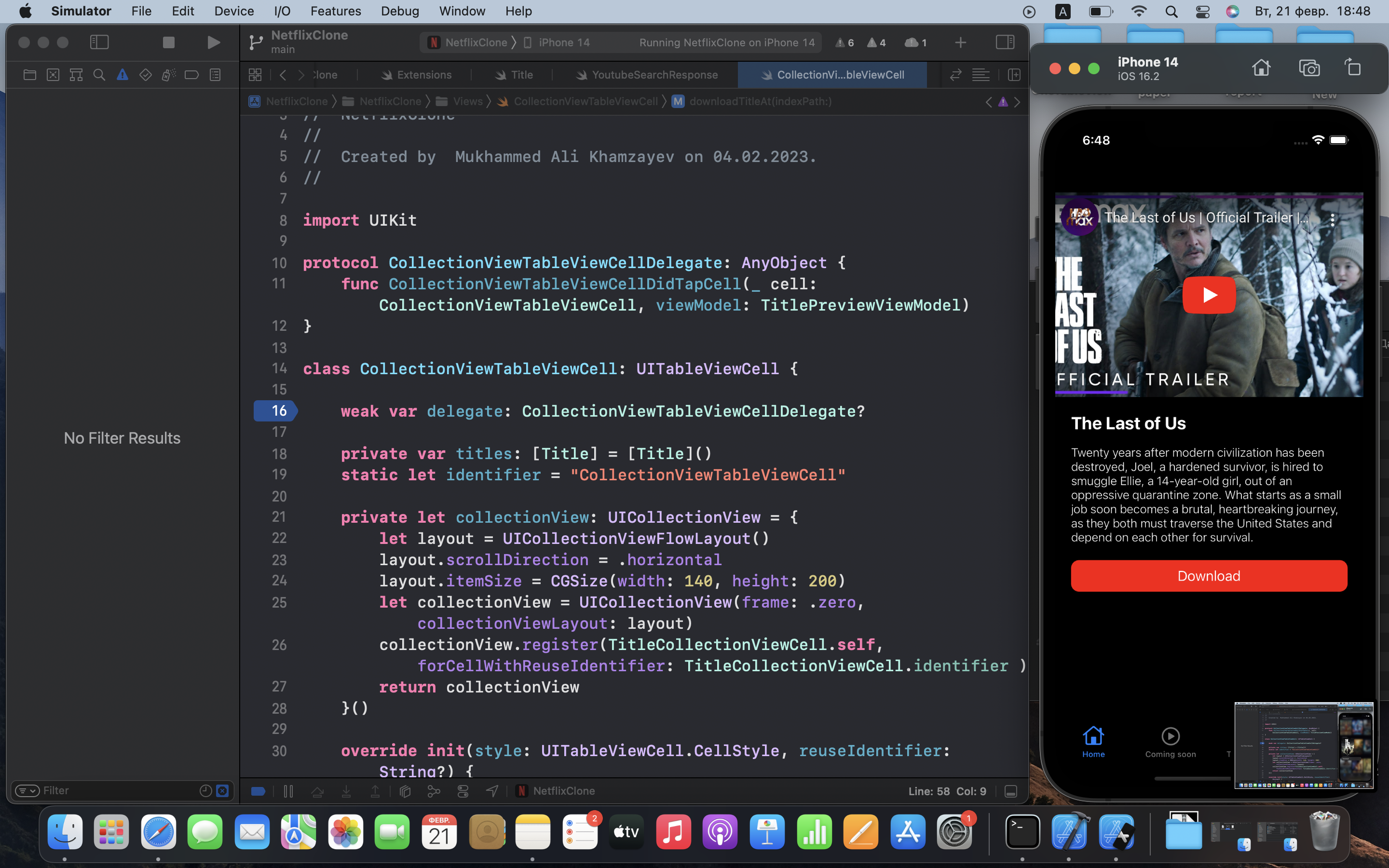Open the test navigator diamond icon
This screenshot has height=868, width=1389.
145,75
